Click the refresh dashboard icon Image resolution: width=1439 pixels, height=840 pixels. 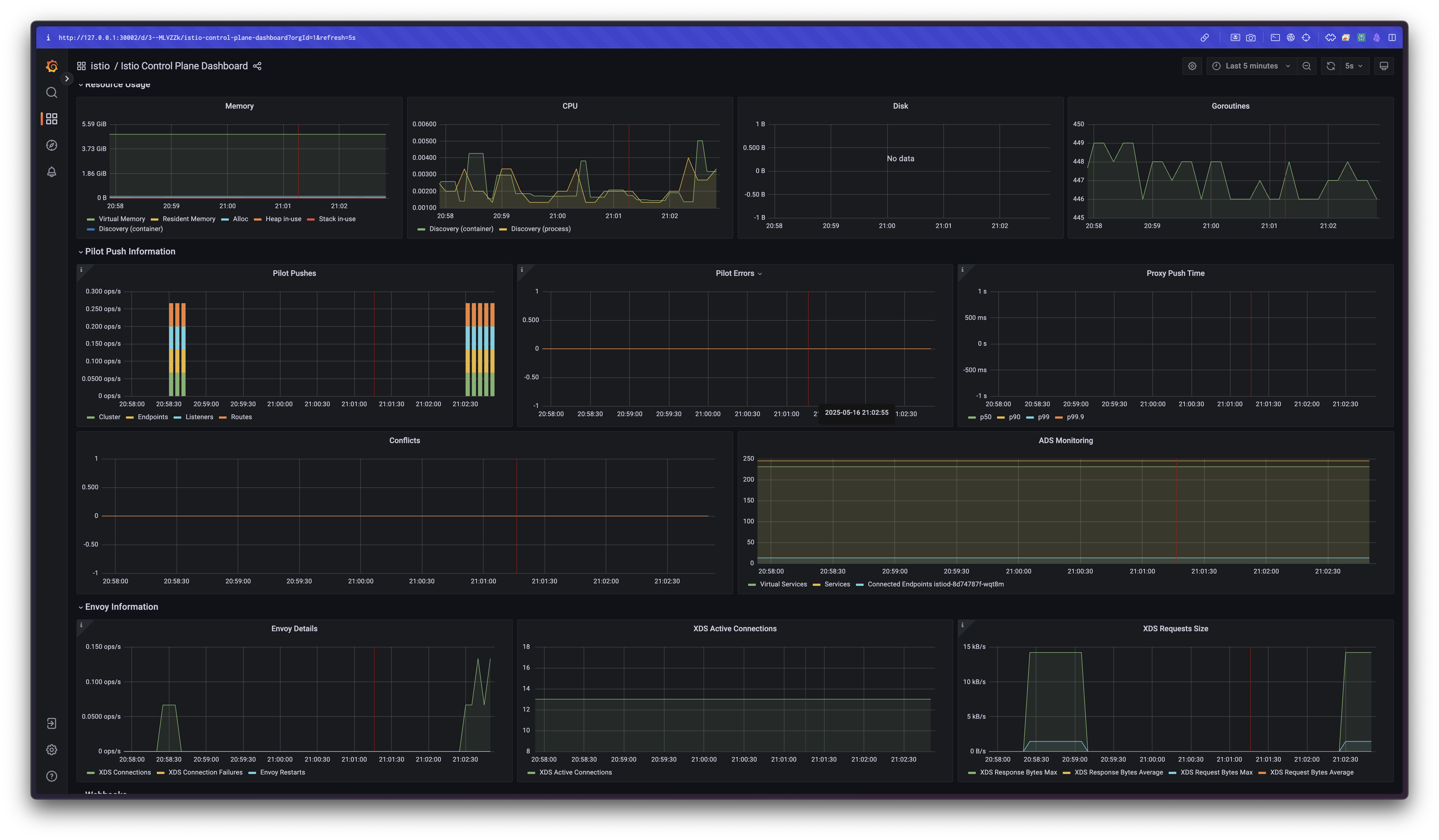[1331, 66]
